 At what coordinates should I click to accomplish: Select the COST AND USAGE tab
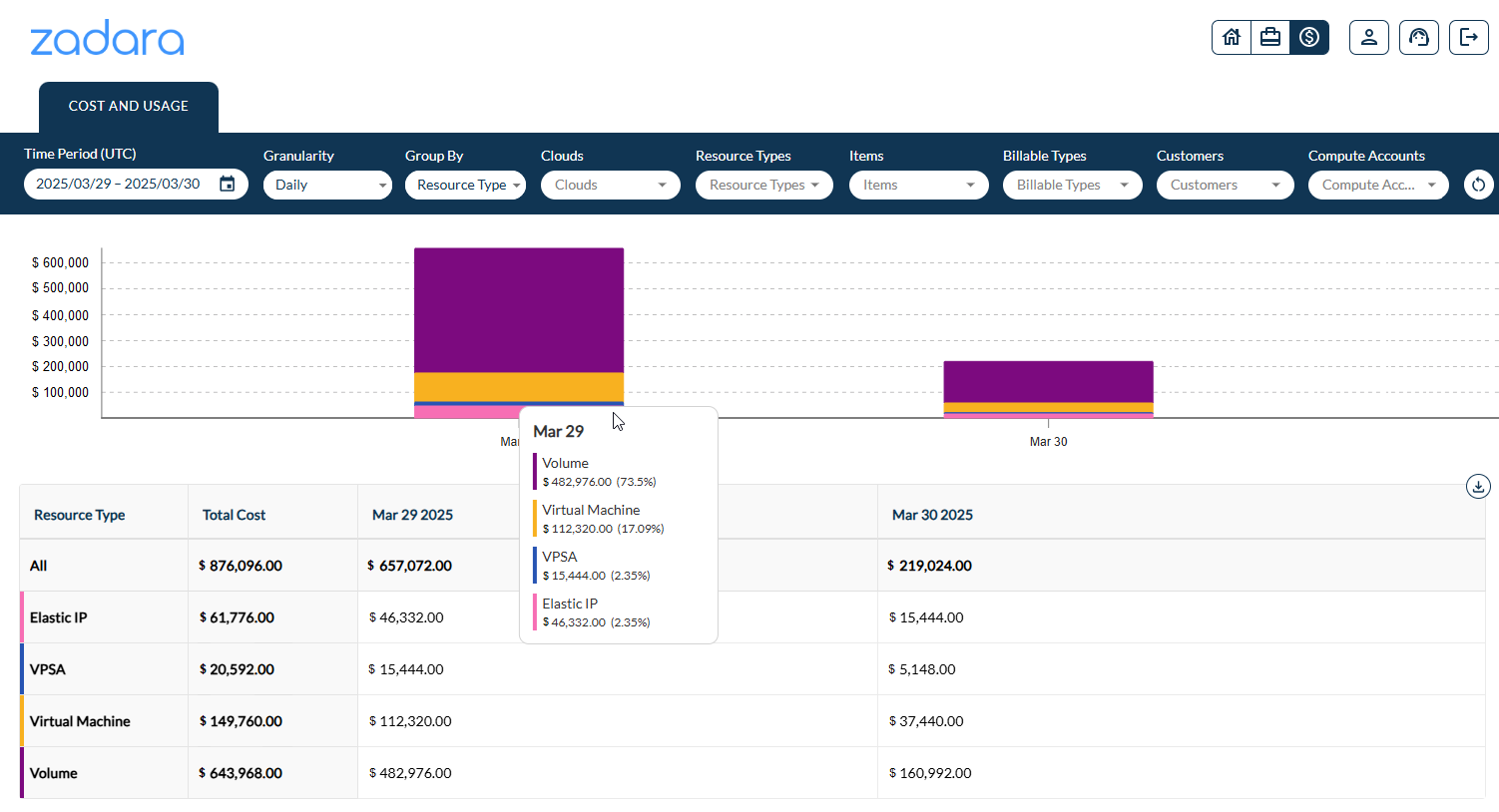(x=128, y=106)
